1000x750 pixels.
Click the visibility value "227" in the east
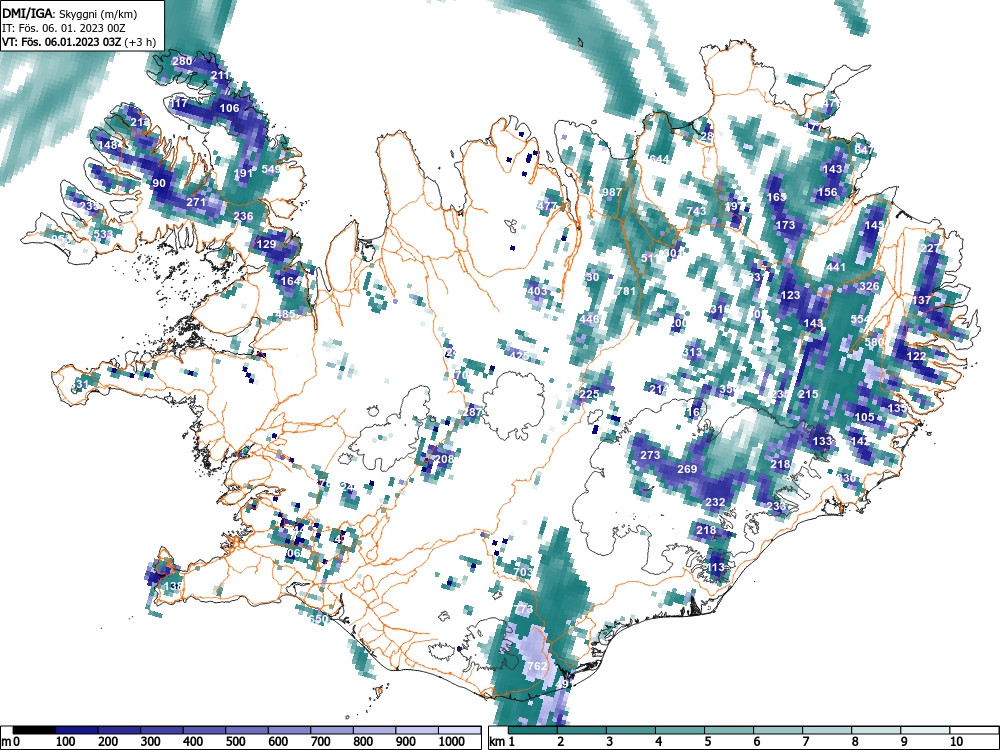coord(930,248)
